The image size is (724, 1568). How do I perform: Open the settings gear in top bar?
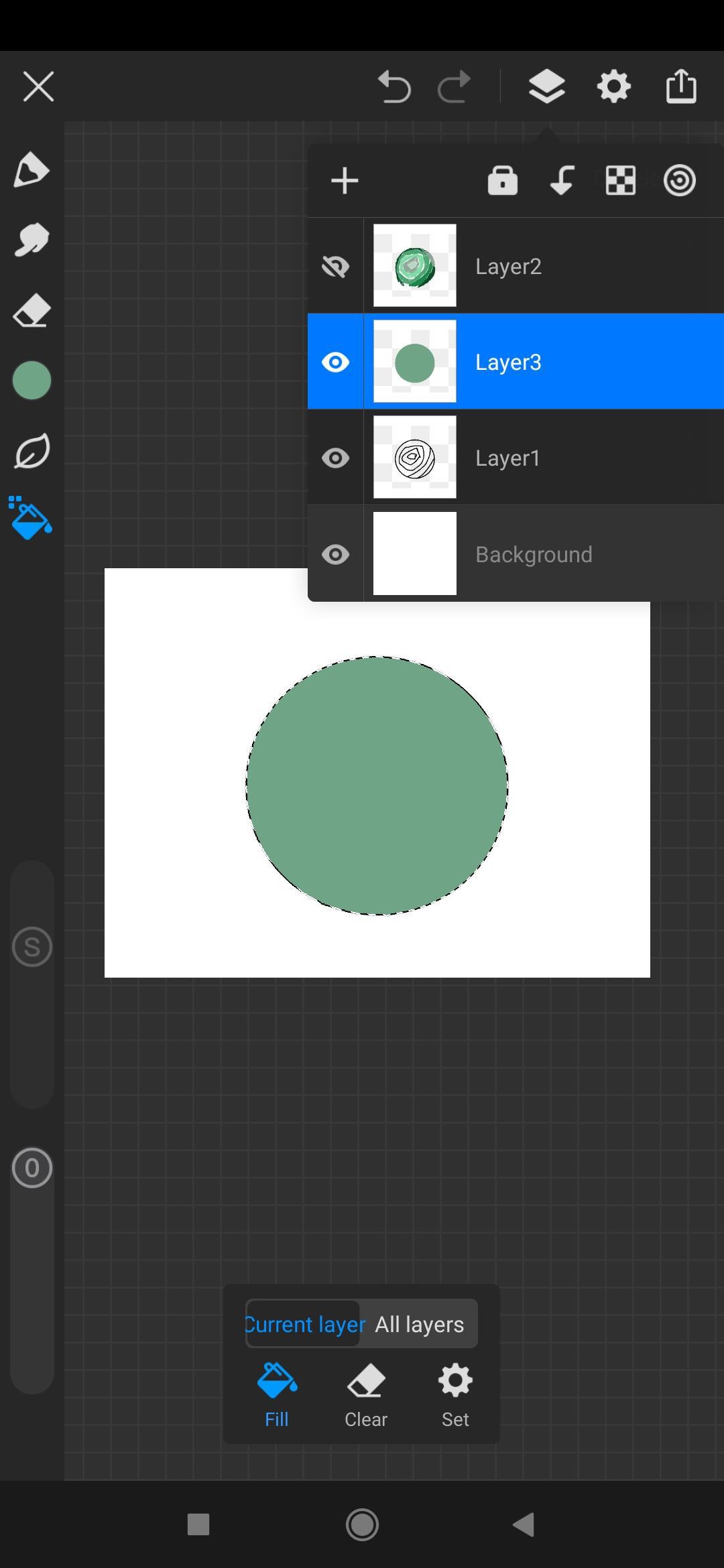(613, 87)
